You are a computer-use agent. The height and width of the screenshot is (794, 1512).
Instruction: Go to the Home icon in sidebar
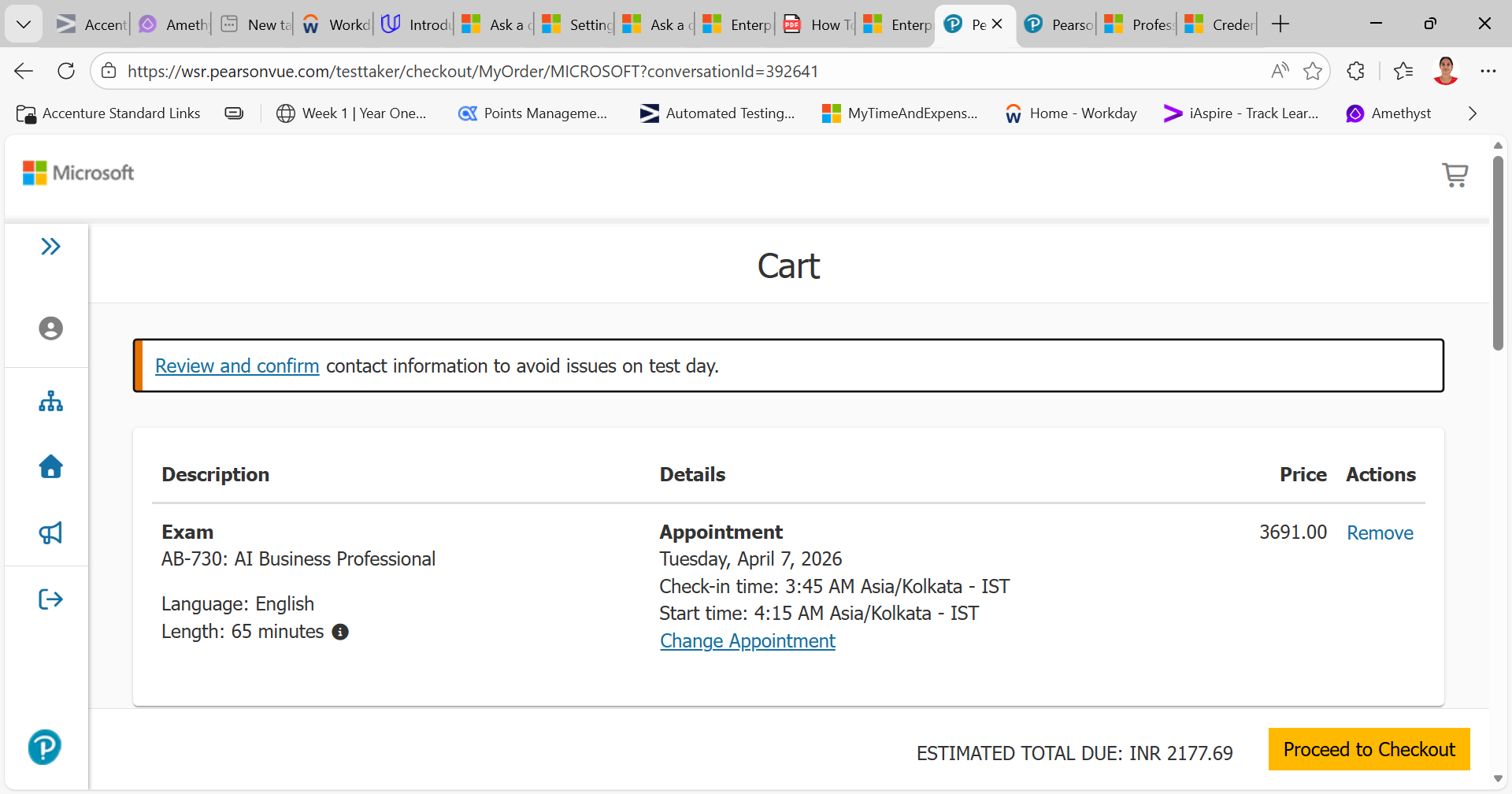[x=51, y=466]
